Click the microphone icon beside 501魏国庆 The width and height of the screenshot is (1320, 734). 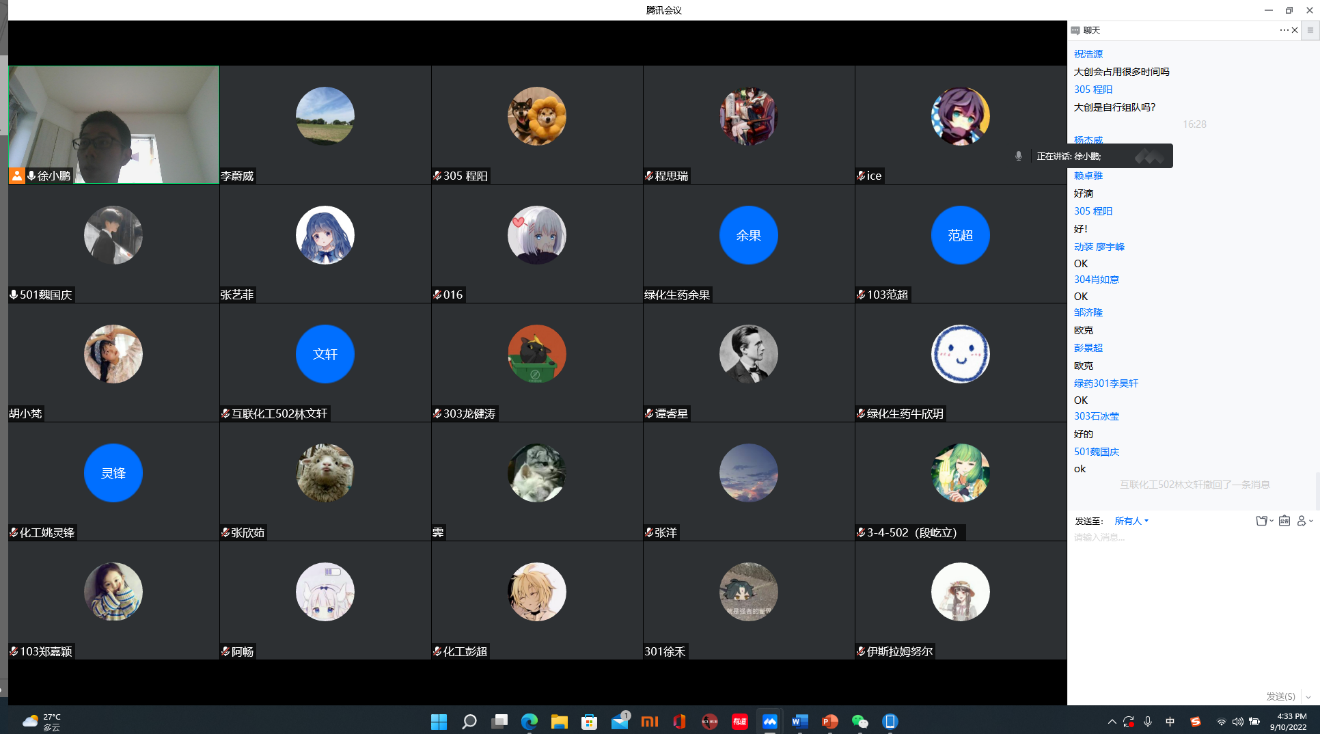(14, 295)
